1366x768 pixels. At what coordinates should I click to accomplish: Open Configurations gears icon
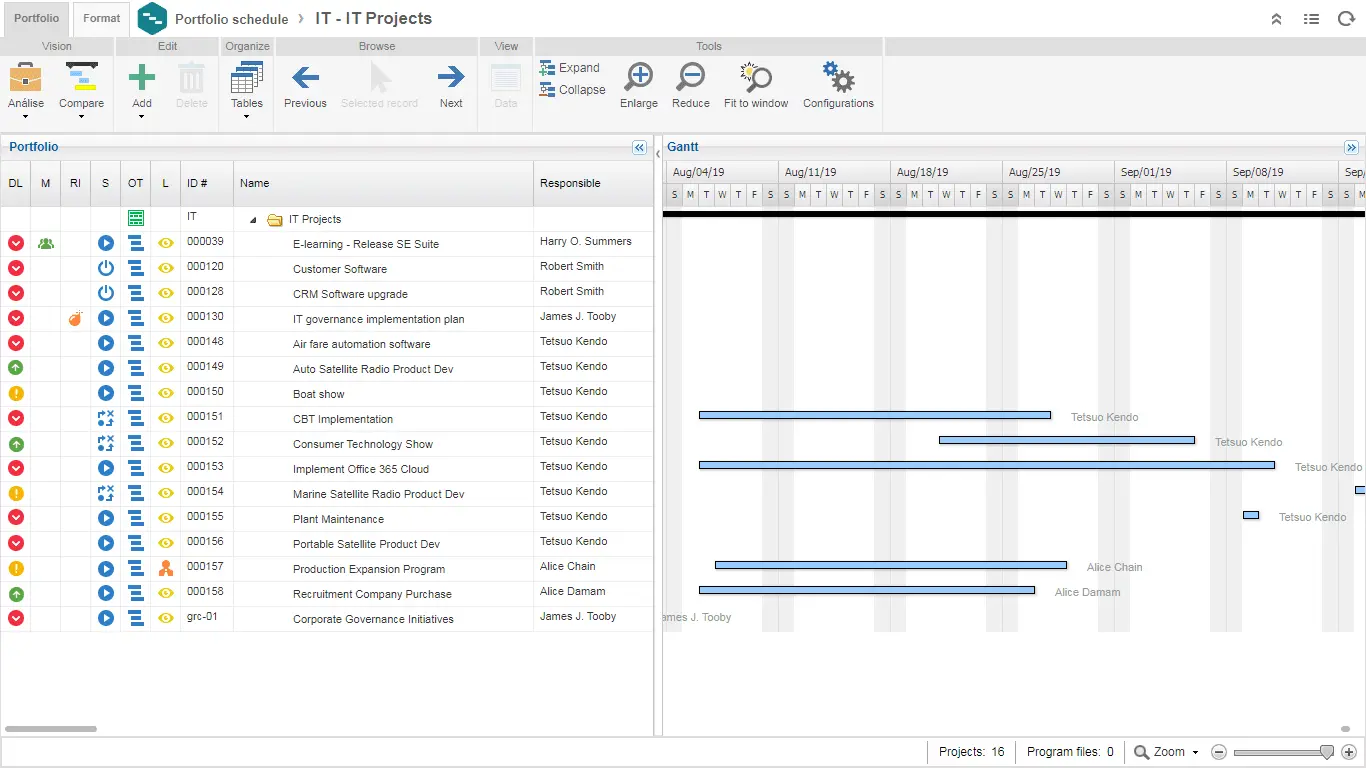point(838,78)
